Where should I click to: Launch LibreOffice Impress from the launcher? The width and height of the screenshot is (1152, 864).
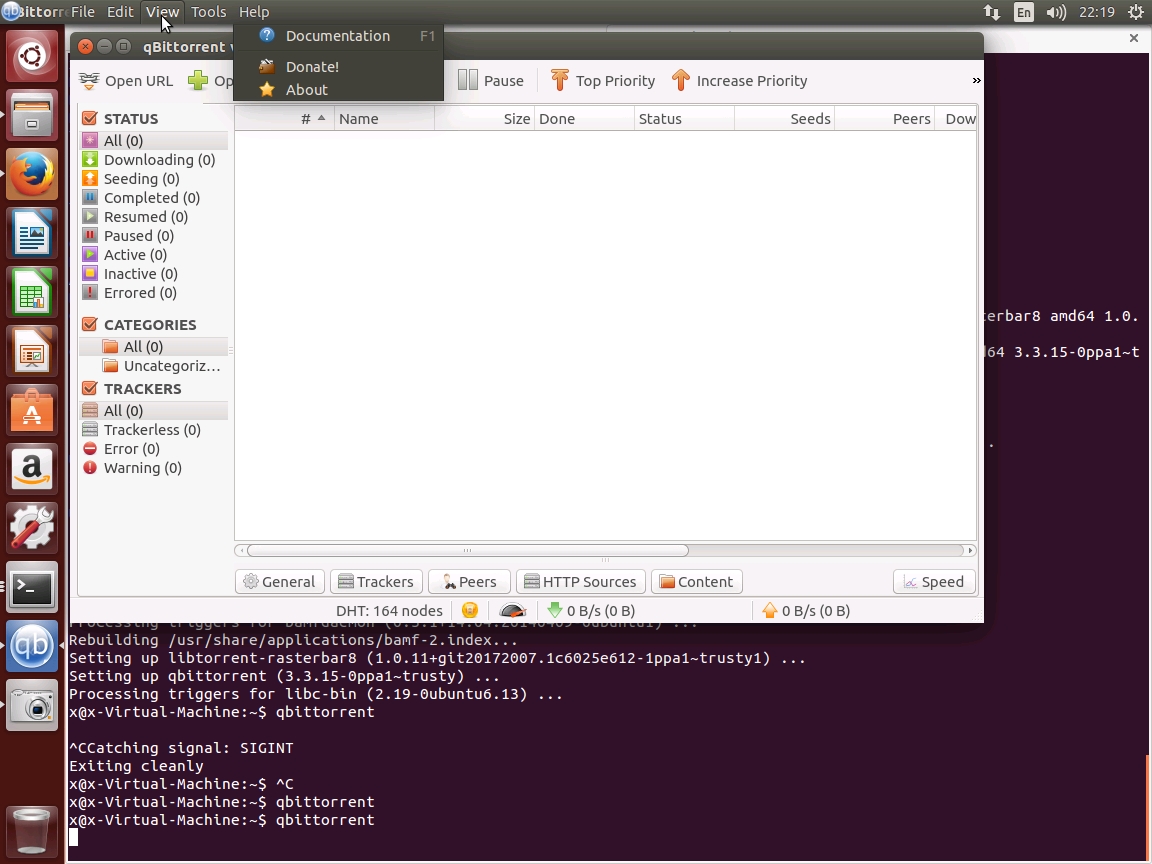click(x=32, y=350)
